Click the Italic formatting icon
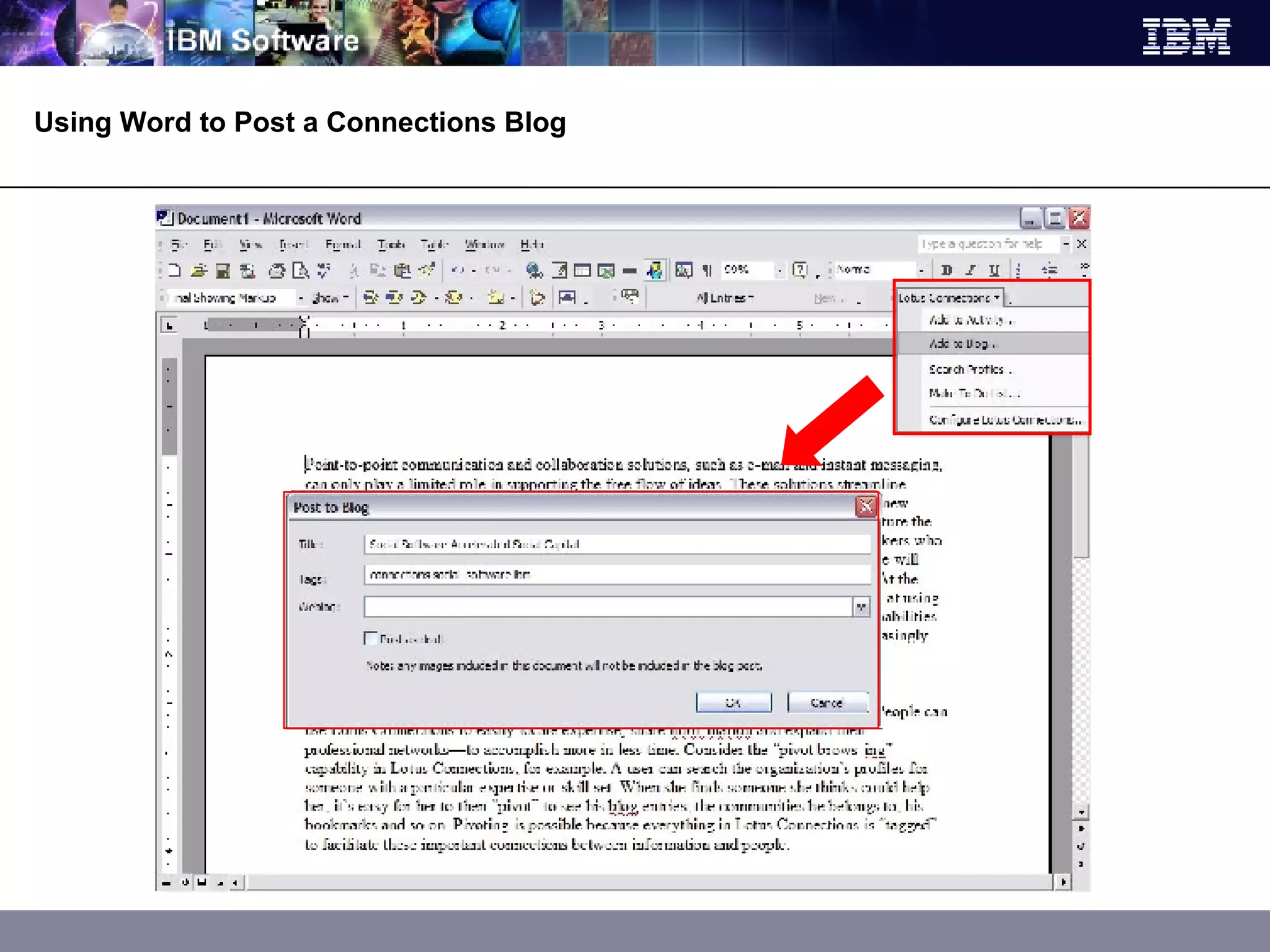 pos(970,270)
